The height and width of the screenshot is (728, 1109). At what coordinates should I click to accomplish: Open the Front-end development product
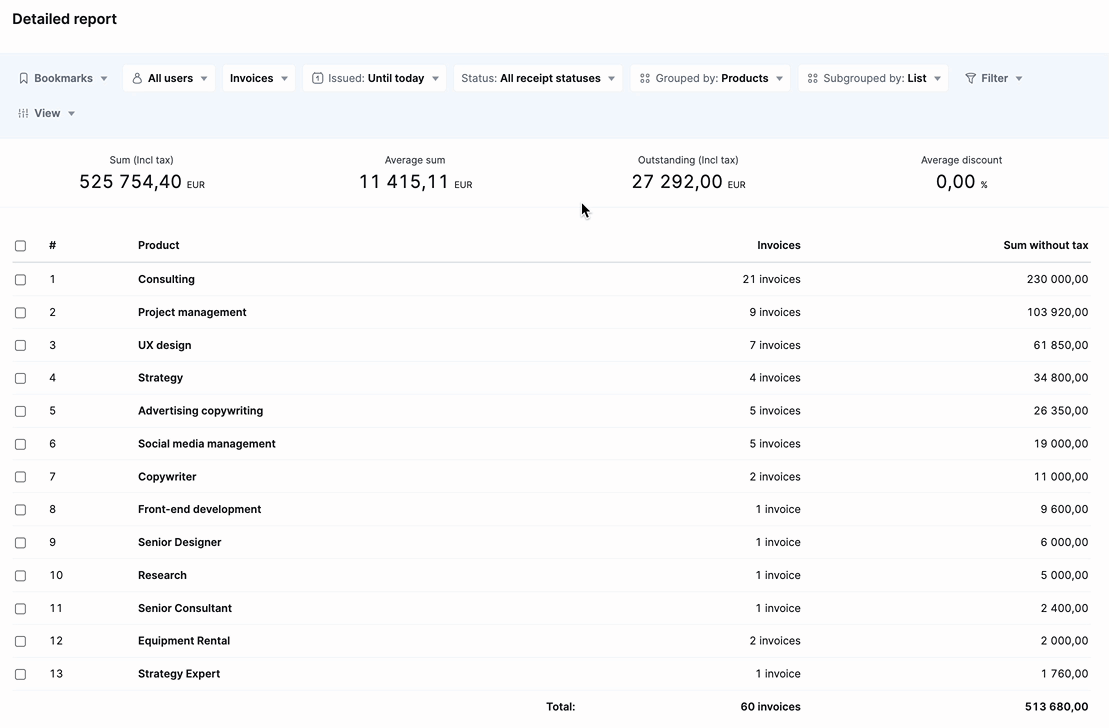coord(199,509)
